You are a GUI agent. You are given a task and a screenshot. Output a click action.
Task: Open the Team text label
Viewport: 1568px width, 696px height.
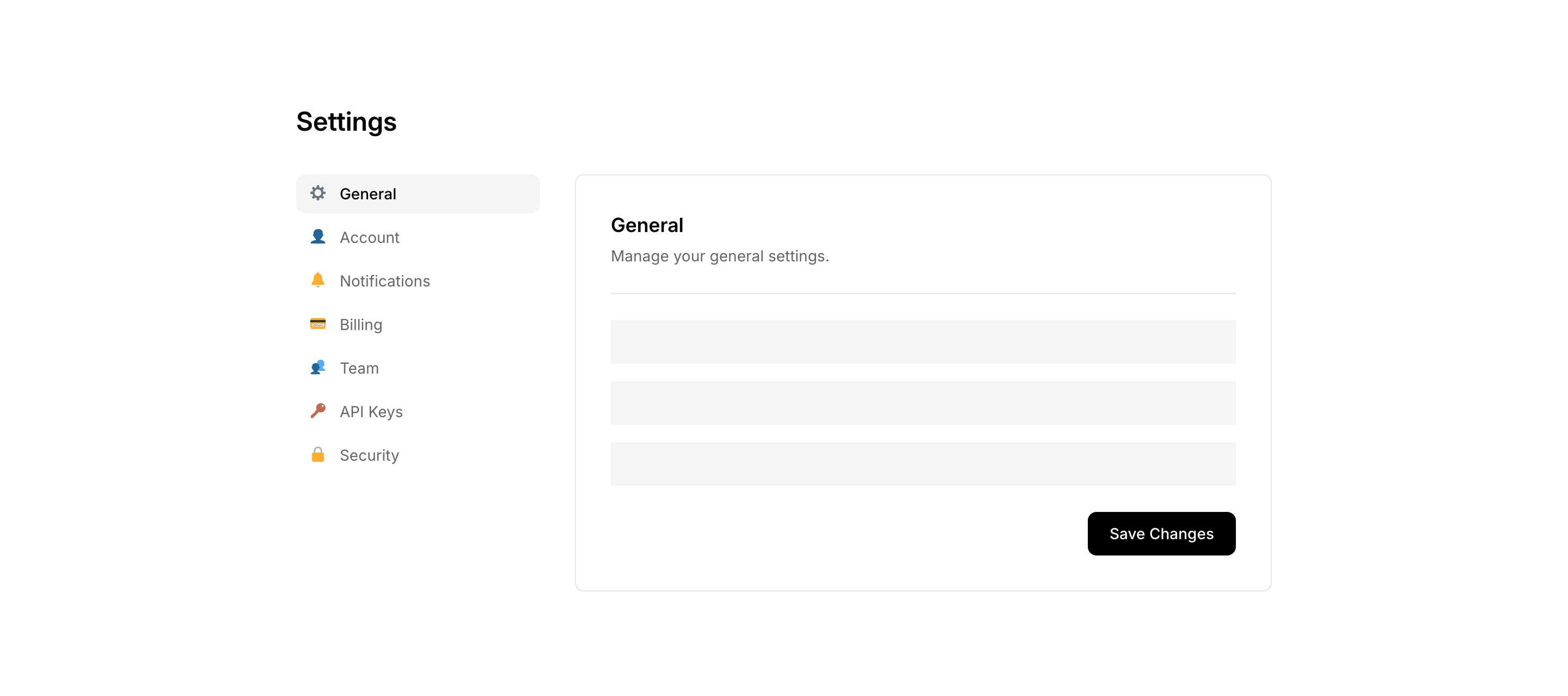[359, 368]
